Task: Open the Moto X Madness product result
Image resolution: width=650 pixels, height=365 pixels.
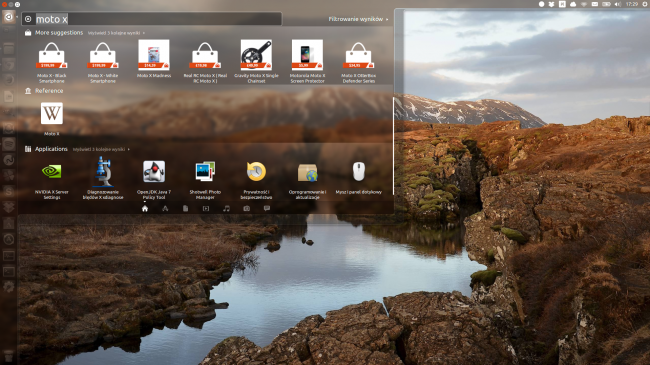Action: pos(154,59)
